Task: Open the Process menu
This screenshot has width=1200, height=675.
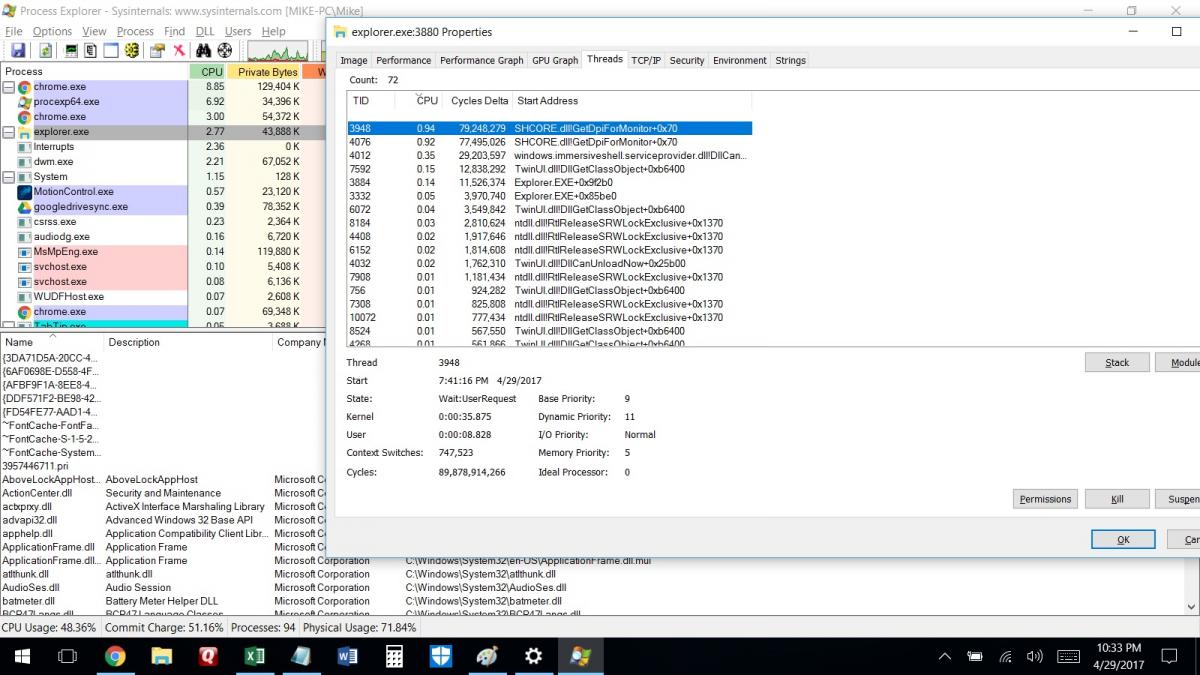Action: [x=135, y=31]
